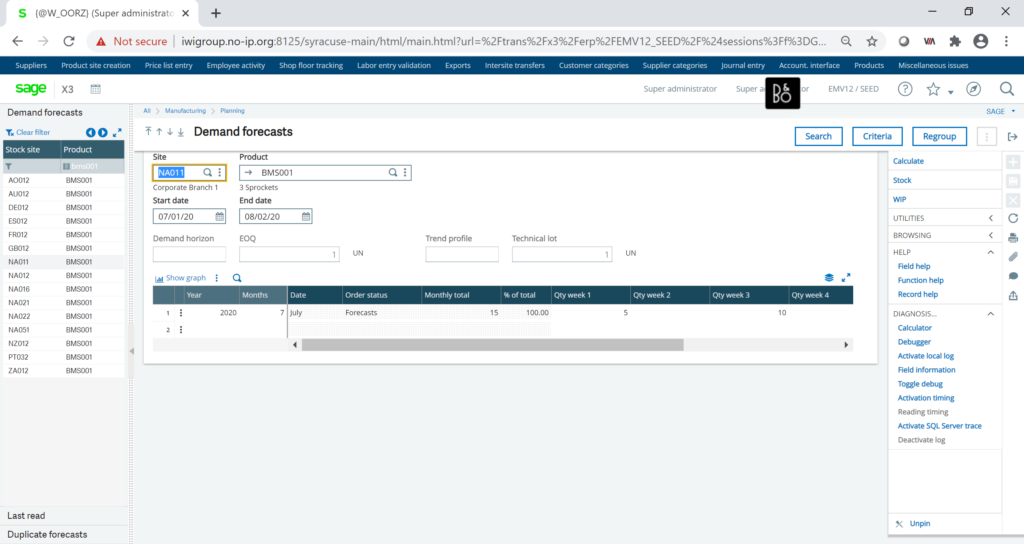Open Shop floor tracking menu item

[x=311, y=65]
